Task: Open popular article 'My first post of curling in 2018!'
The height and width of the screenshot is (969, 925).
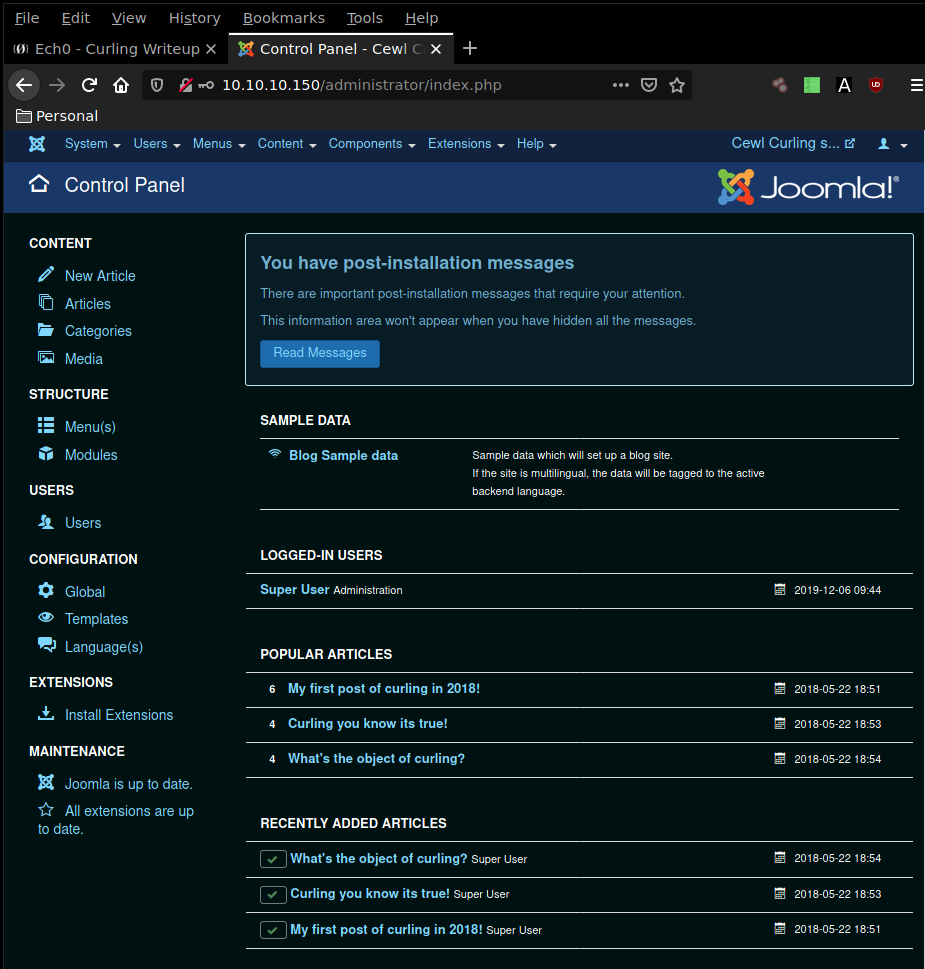Action: tap(384, 688)
